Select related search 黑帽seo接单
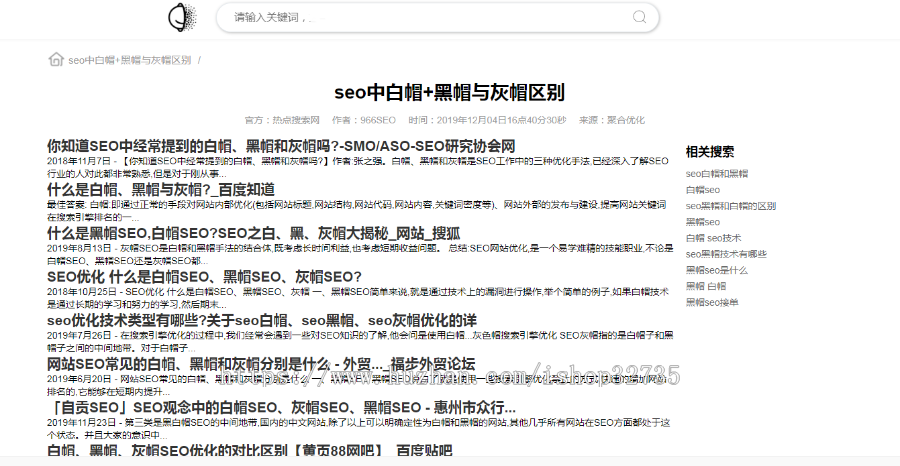Viewport: 900px width, 466px height. [713, 302]
